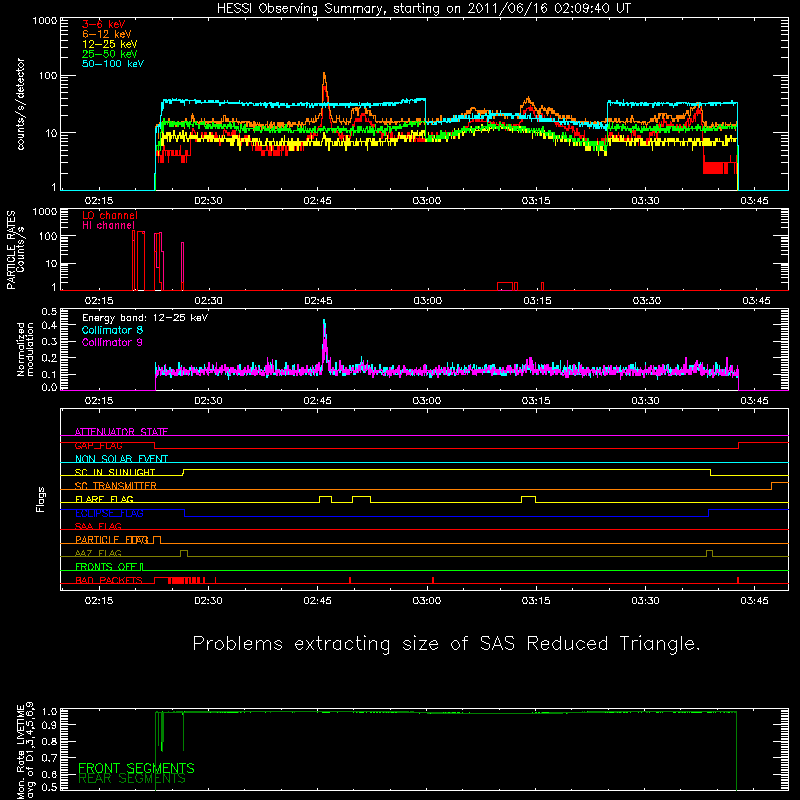Image resolution: width=800 pixels, height=800 pixels.
Task: Click 03:45 tick label under Flags panel
Action: coord(755,601)
